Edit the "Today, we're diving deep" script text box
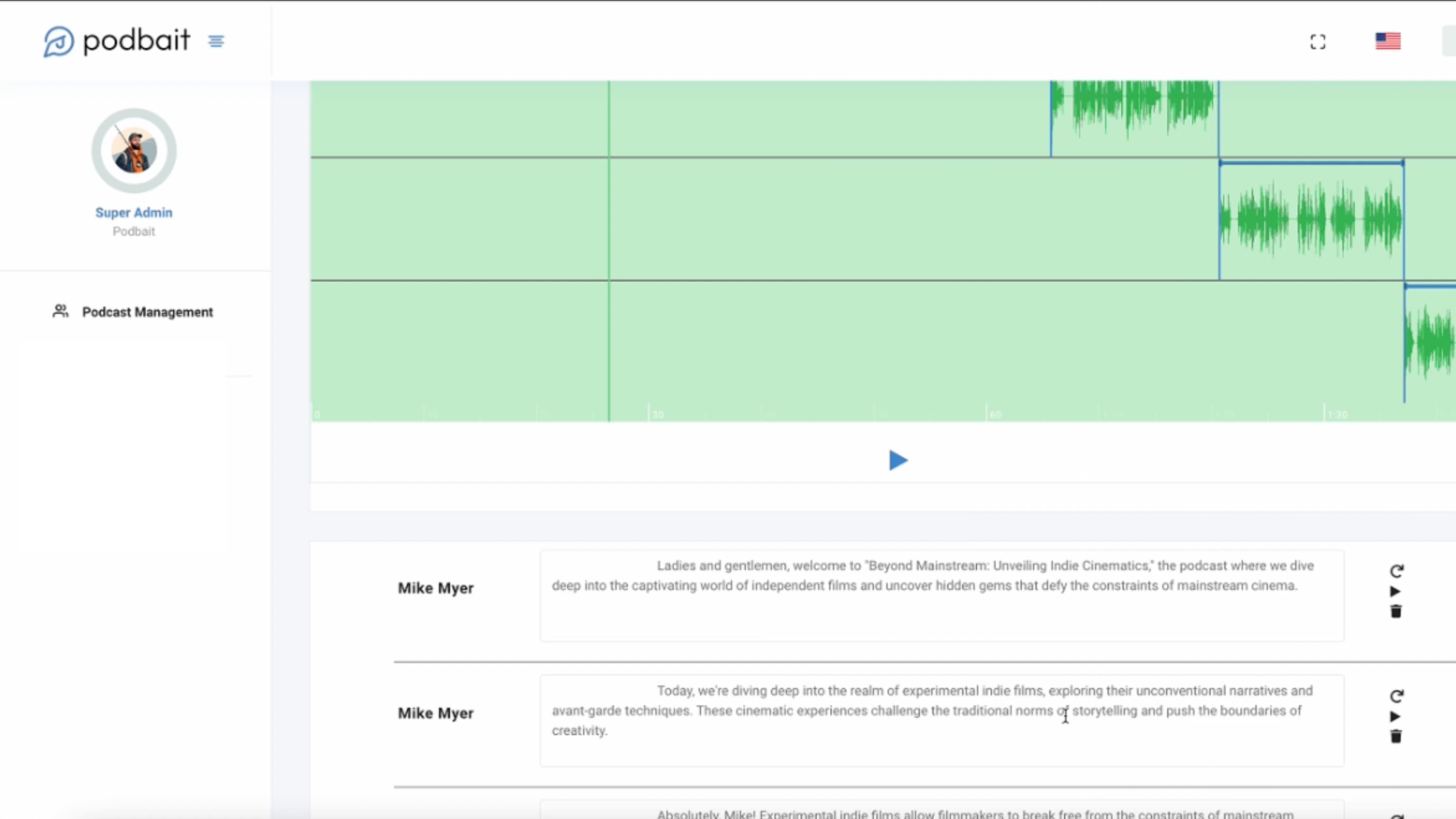The width and height of the screenshot is (1456, 819). [942, 721]
